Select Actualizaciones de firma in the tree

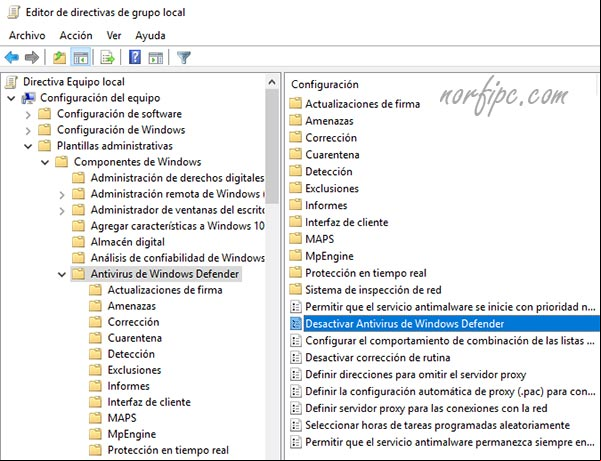(165, 290)
